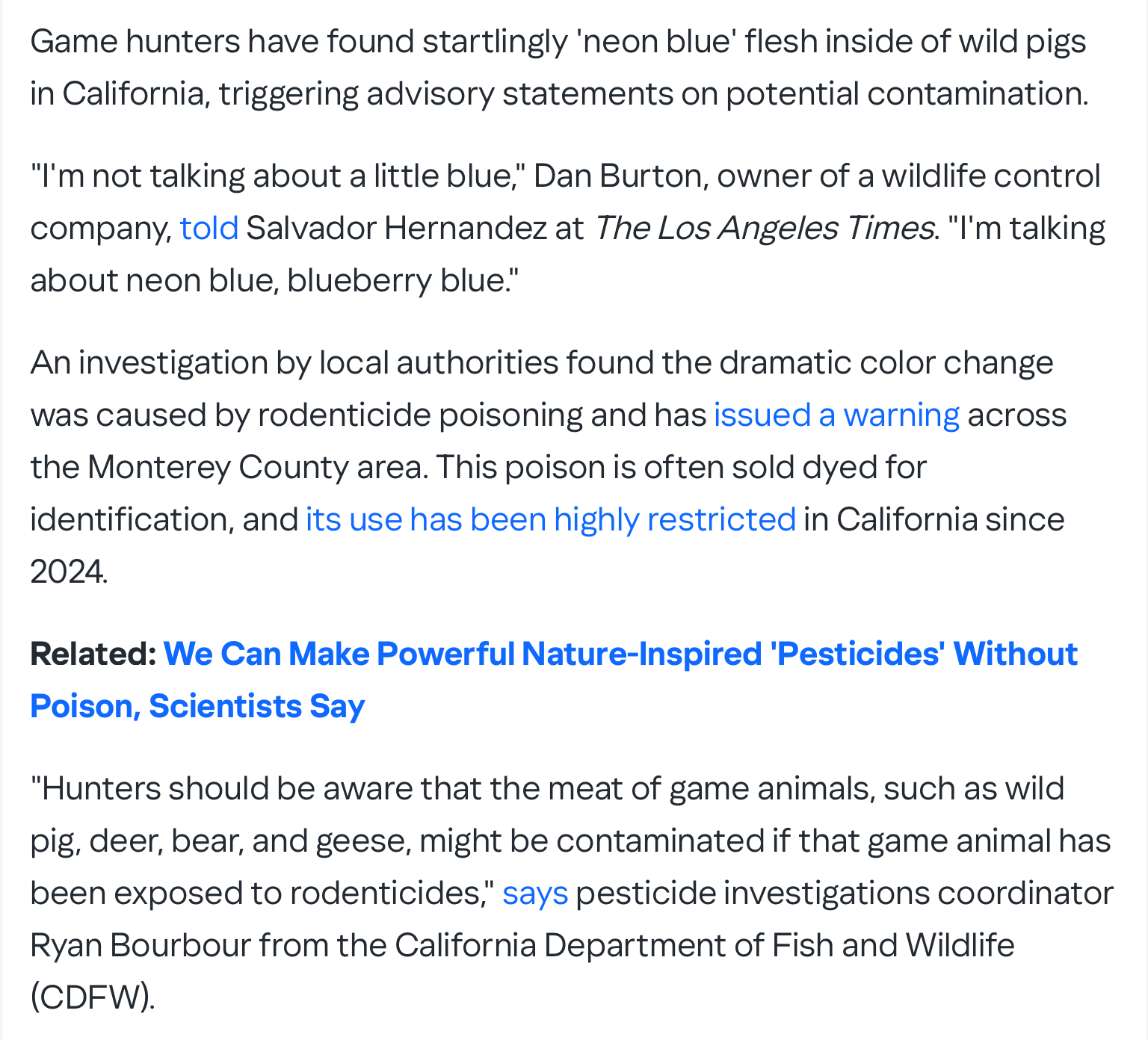
Task: Click the italic "The Los Angeles Times" text
Action: (764, 229)
